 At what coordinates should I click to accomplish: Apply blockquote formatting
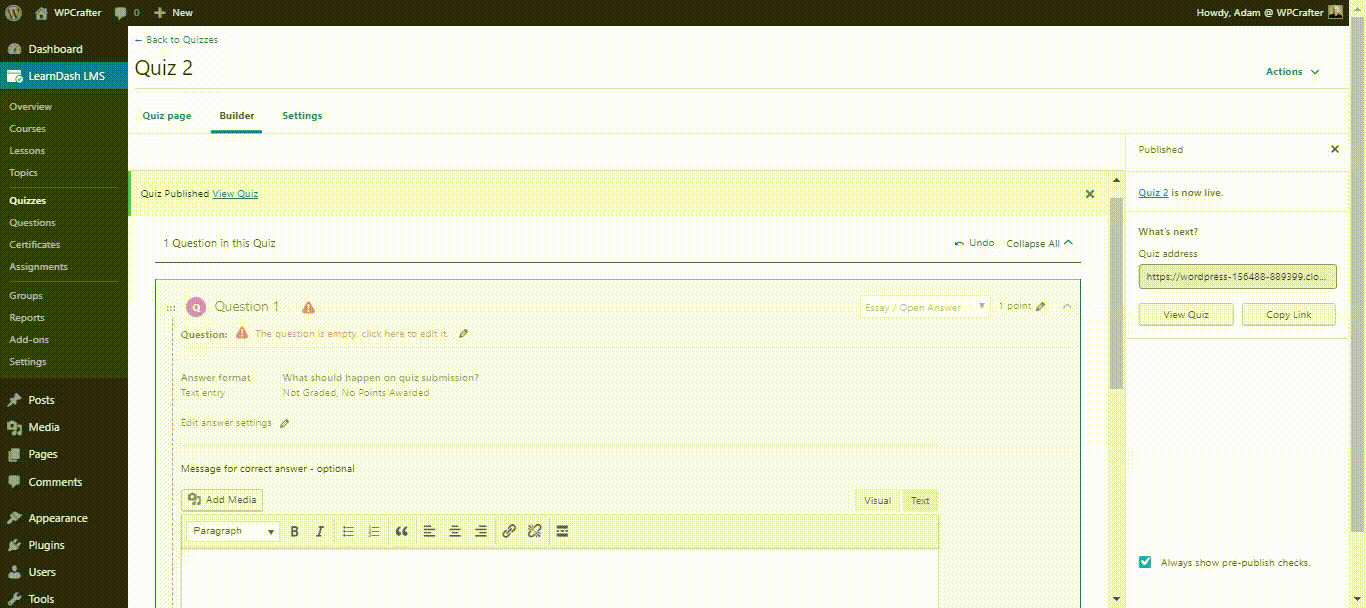pyautogui.click(x=401, y=532)
